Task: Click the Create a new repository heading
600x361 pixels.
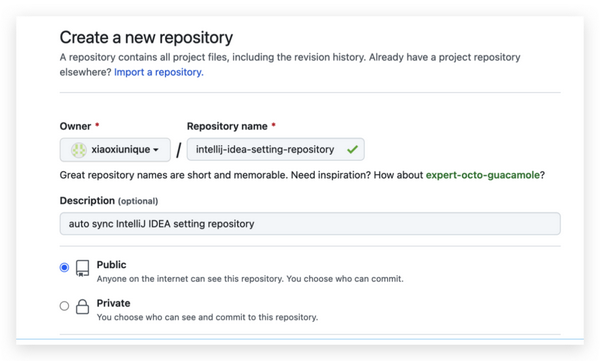Action: [x=146, y=38]
